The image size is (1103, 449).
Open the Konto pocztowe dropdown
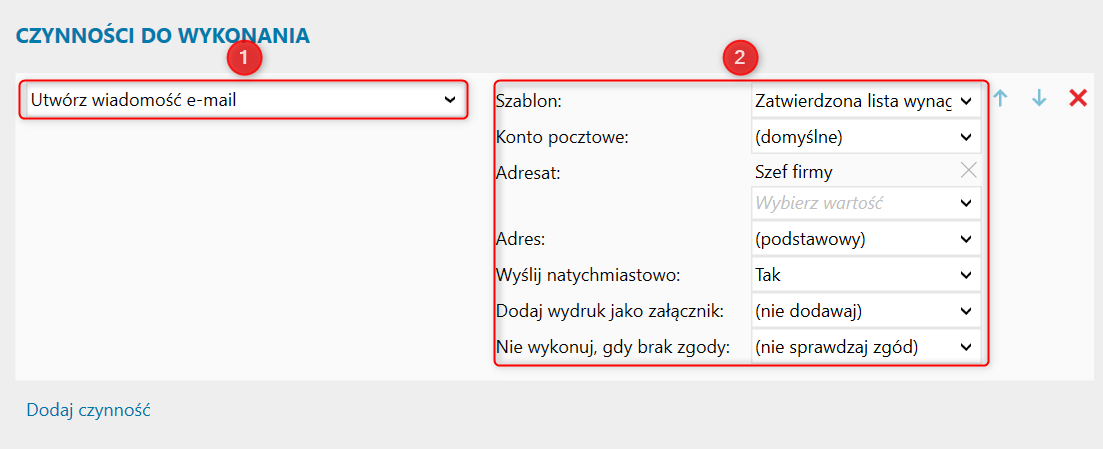865,136
